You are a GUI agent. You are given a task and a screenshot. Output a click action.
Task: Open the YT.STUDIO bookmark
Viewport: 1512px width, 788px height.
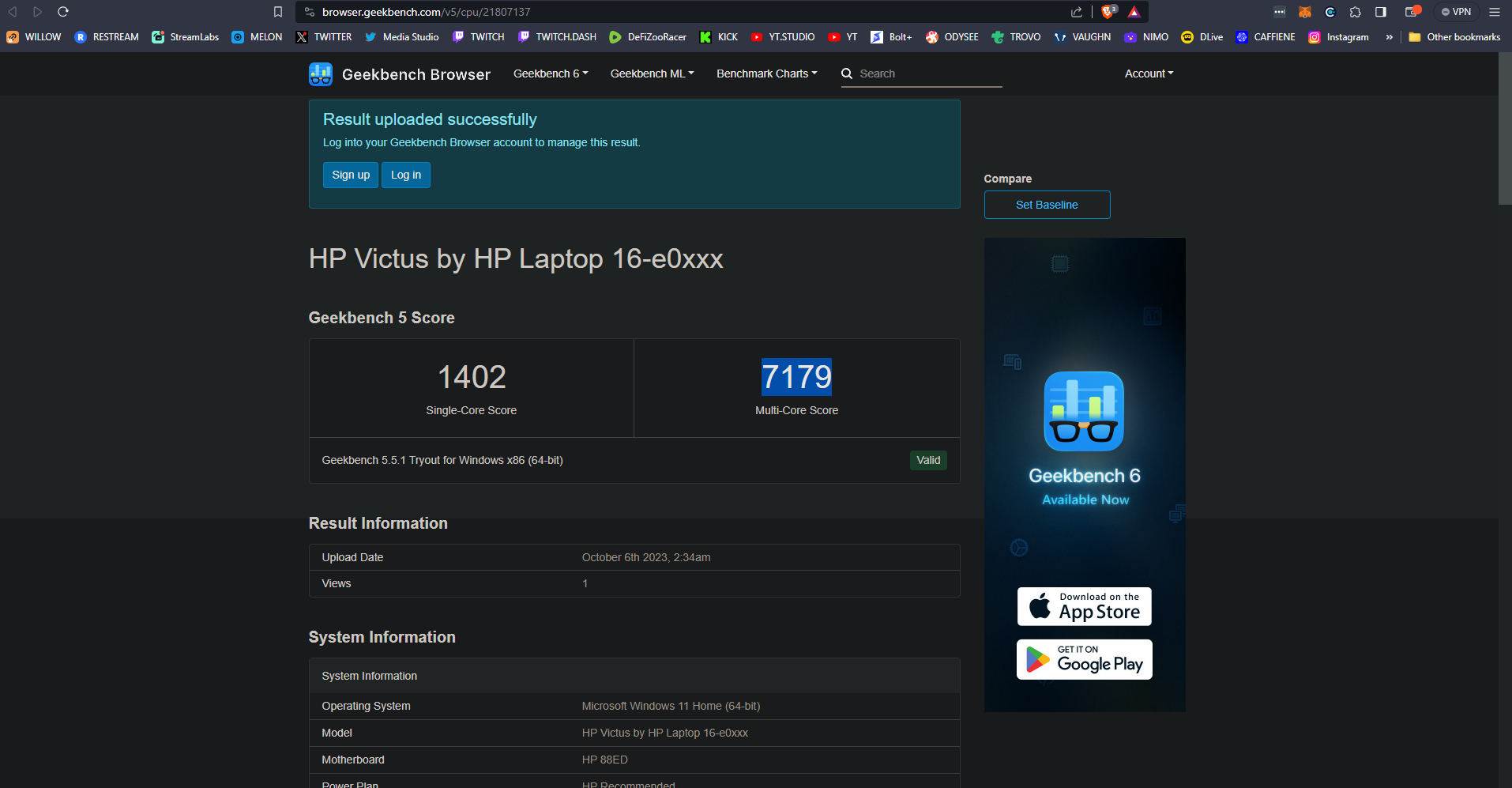[783, 37]
